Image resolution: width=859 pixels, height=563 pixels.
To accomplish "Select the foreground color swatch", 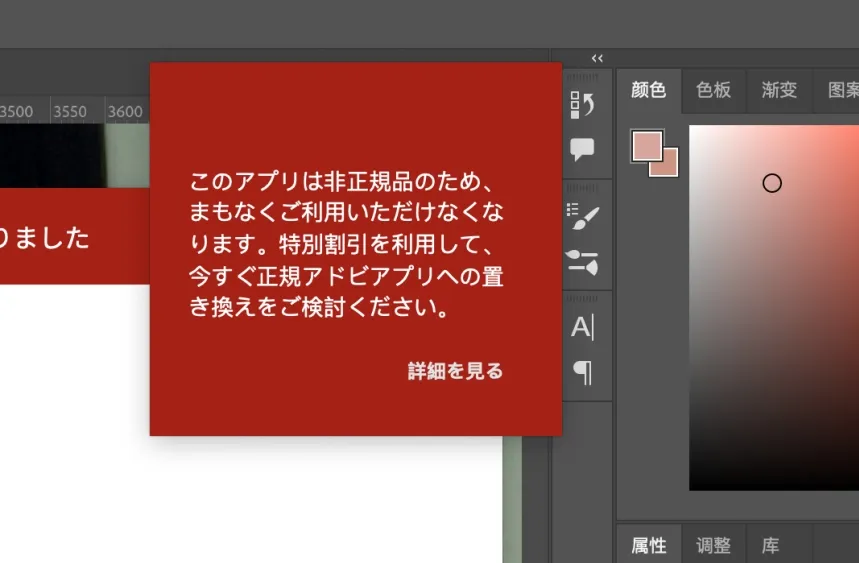I will [647, 145].
